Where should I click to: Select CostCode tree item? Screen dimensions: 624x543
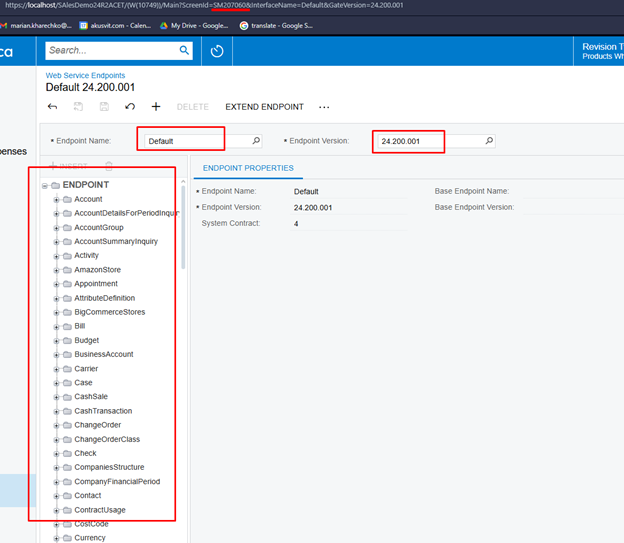click(91, 524)
